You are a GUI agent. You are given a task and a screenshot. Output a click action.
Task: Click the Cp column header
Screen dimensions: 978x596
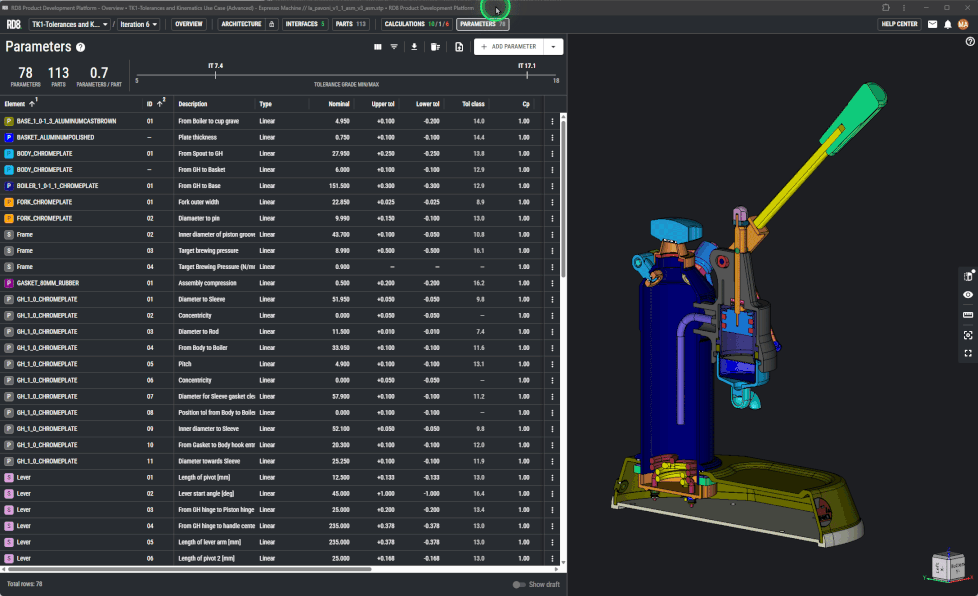click(x=526, y=104)
